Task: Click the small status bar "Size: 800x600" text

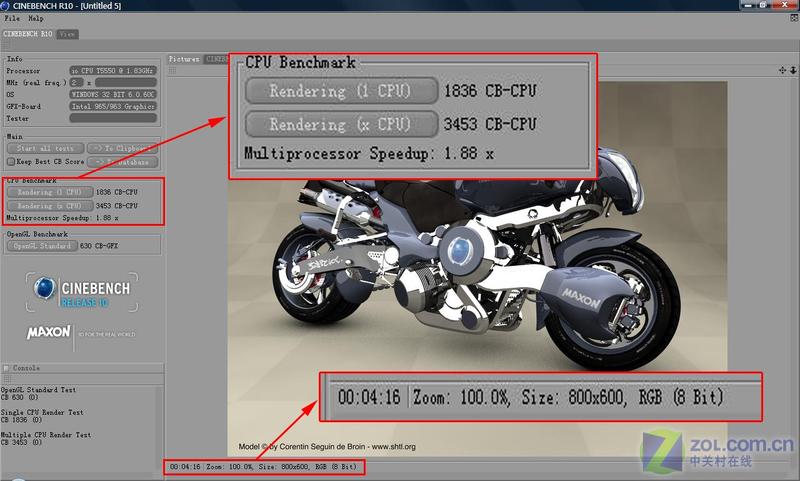Action: (284, 467)
